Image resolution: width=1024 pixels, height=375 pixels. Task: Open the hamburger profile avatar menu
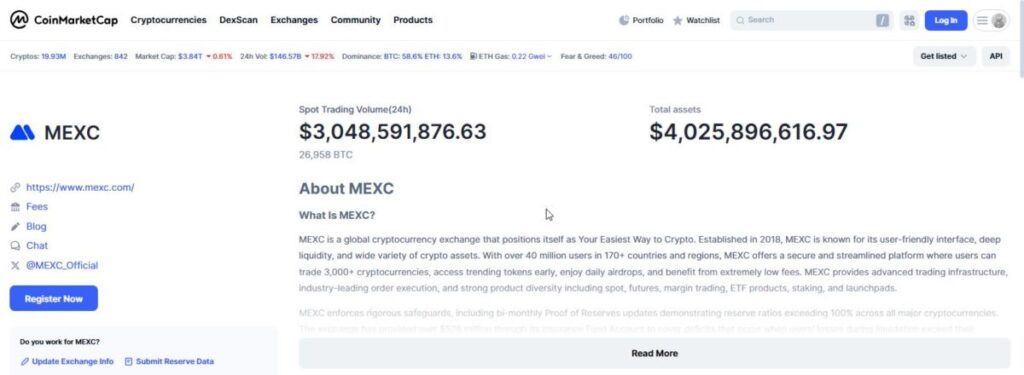pyautogui.click(x=991, y=20)
